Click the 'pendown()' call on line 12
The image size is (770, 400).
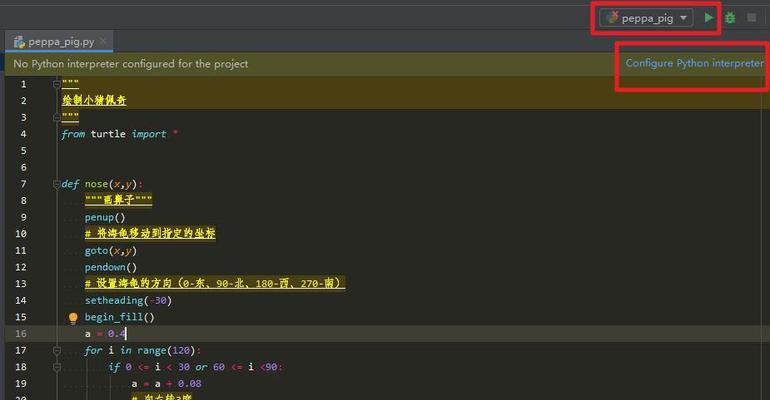coord(110,267)
